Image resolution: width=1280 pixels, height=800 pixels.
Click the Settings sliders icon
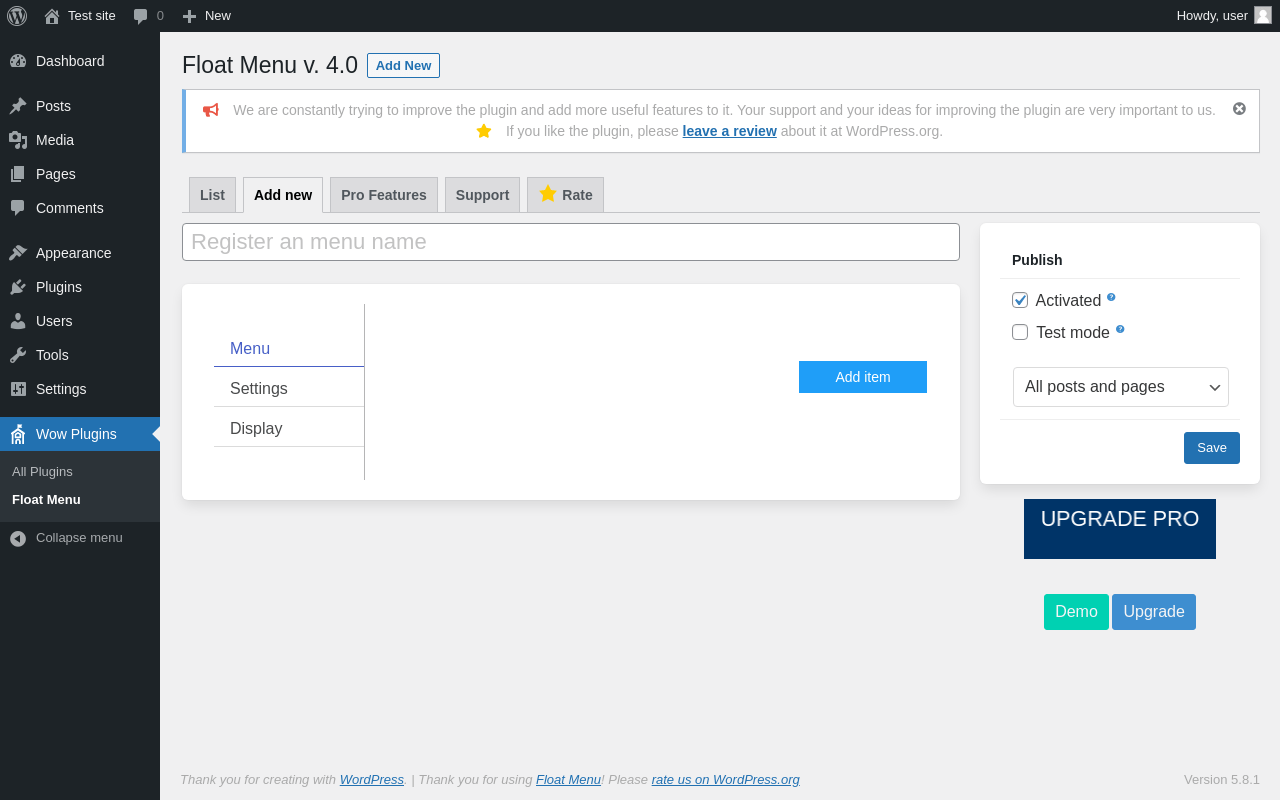click(18, 389)
